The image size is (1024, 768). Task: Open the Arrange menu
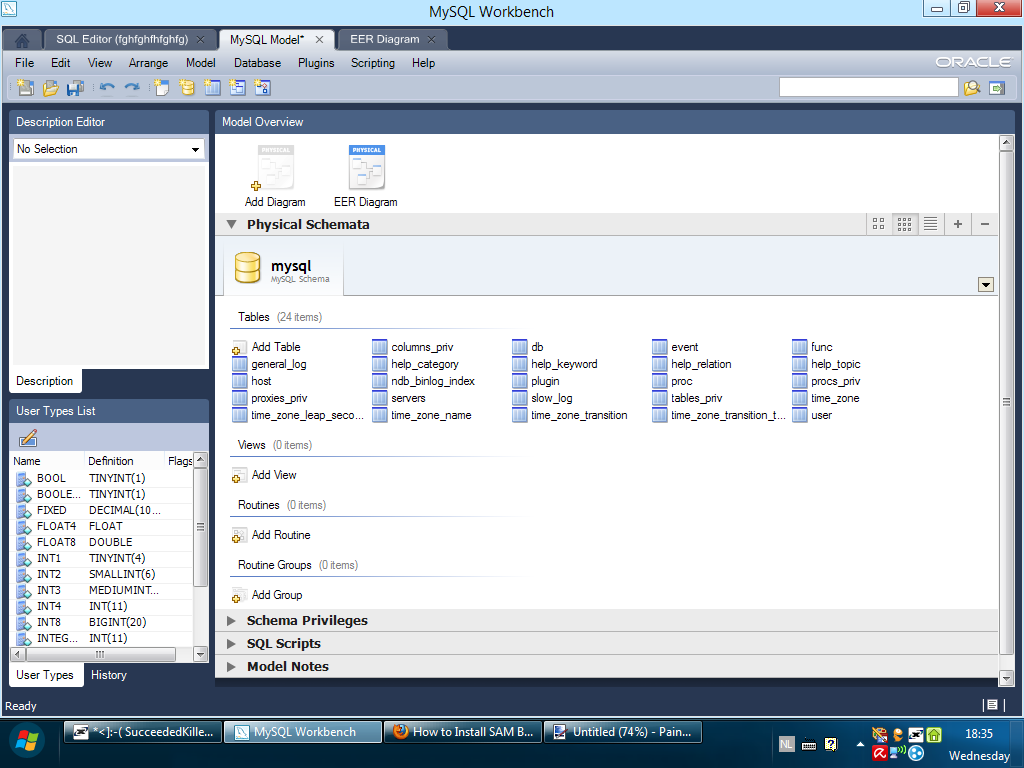148,63
